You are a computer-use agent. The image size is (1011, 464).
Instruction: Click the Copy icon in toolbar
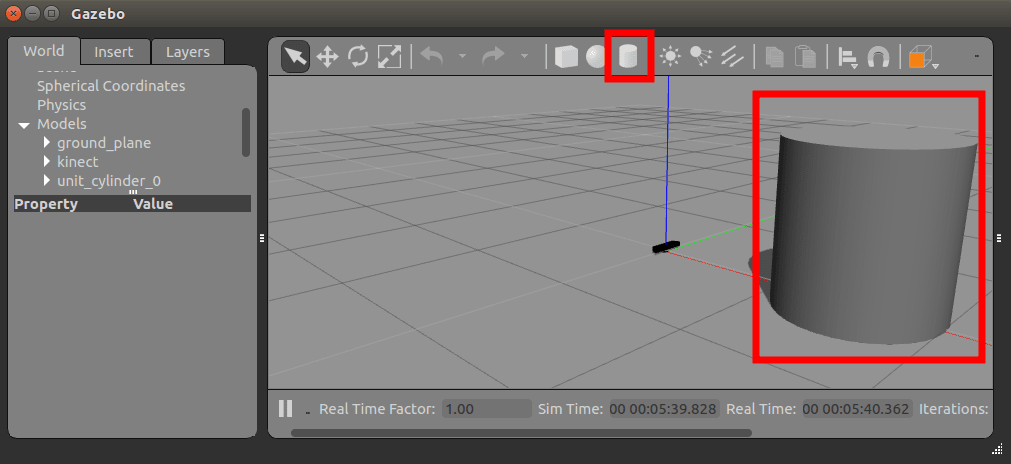tap(774, 57)
